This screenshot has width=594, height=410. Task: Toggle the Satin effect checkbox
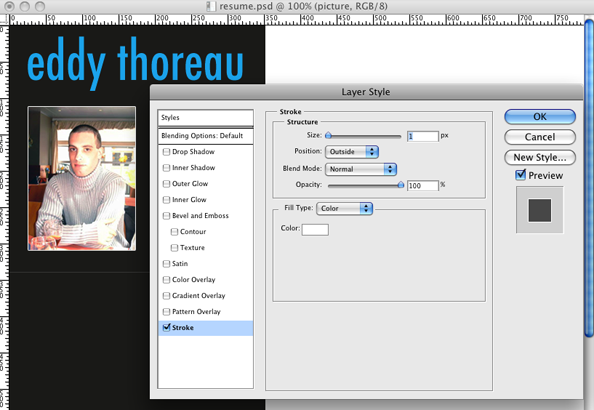tap(166, 264)
